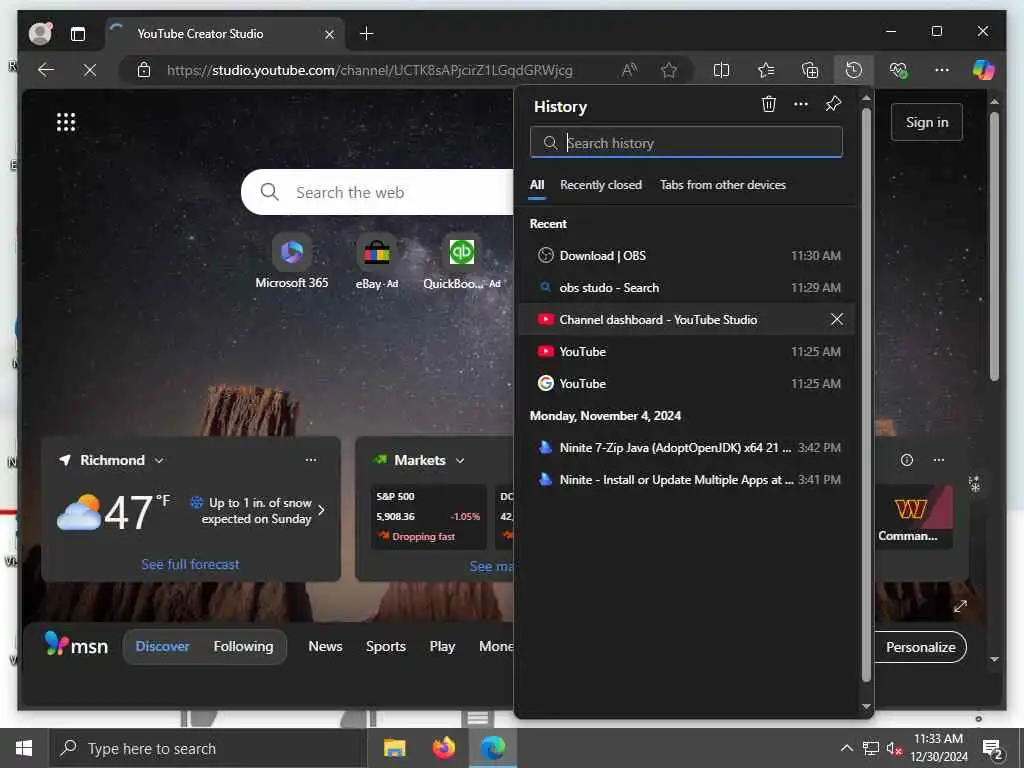Screen dimensions: 1024x768
Task: Open Sports category
Action: 386,647
